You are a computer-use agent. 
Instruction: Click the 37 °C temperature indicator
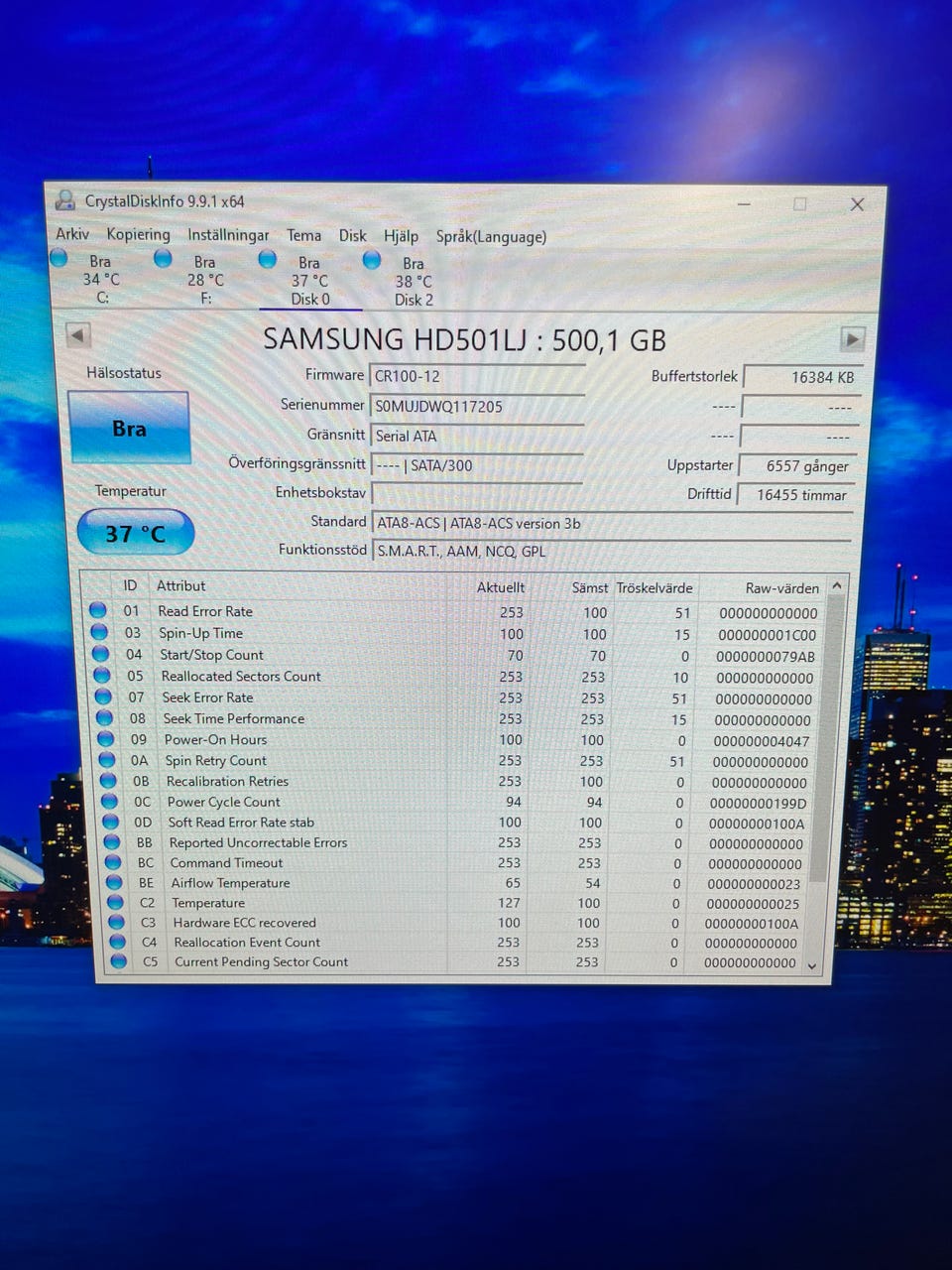click(x=136, y=534)
